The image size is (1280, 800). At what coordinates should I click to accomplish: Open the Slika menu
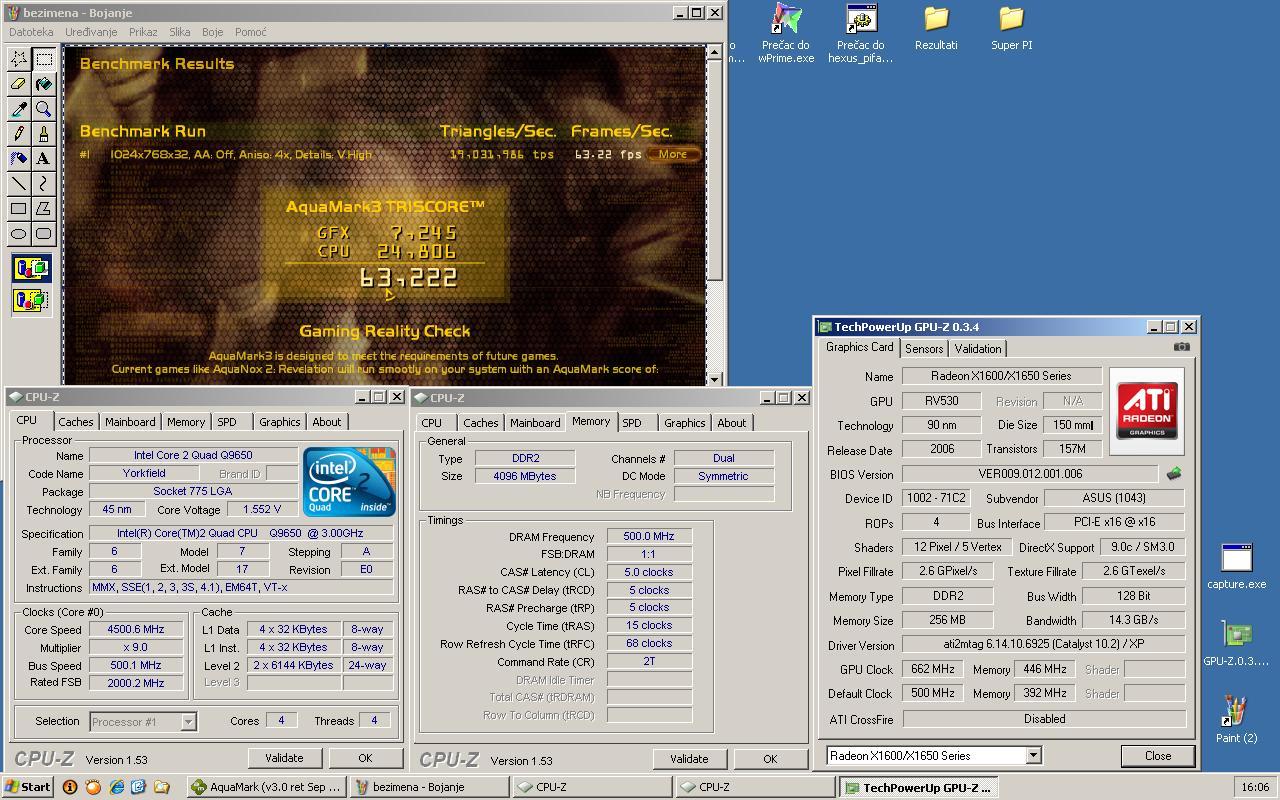180,32
